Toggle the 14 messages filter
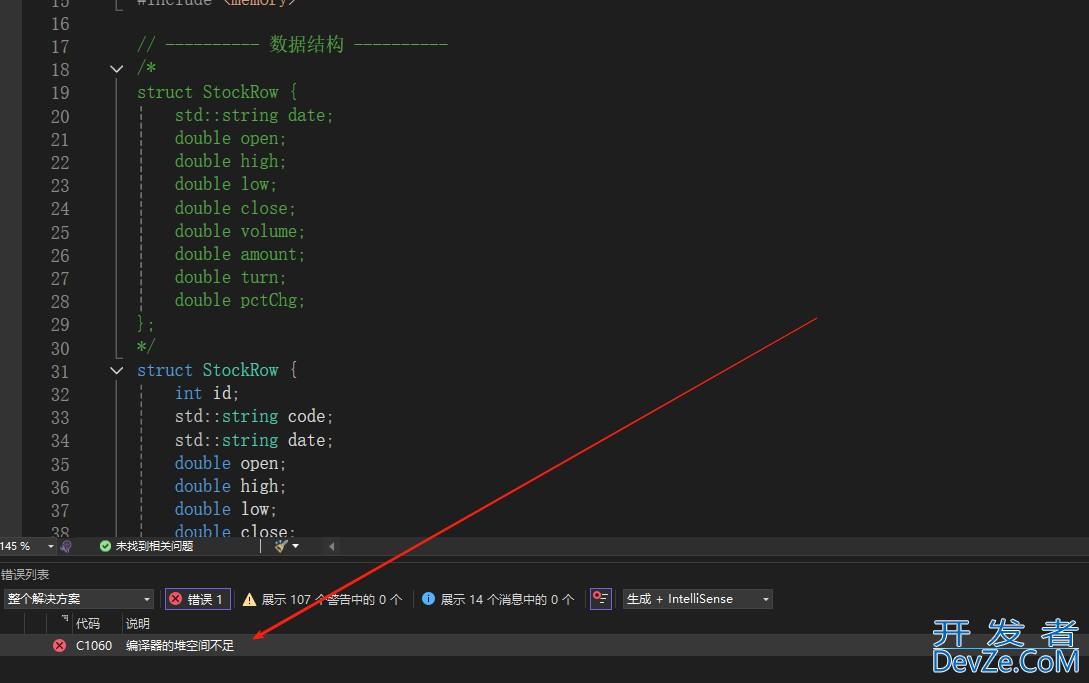1089x683 pixels. click(x=498, y=599)
